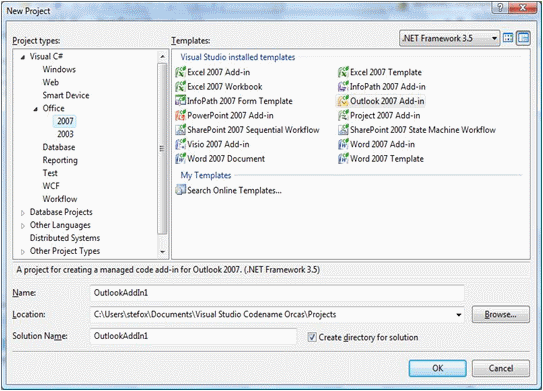Click the Name input field

pyautogui.click(x=277, y=293)
